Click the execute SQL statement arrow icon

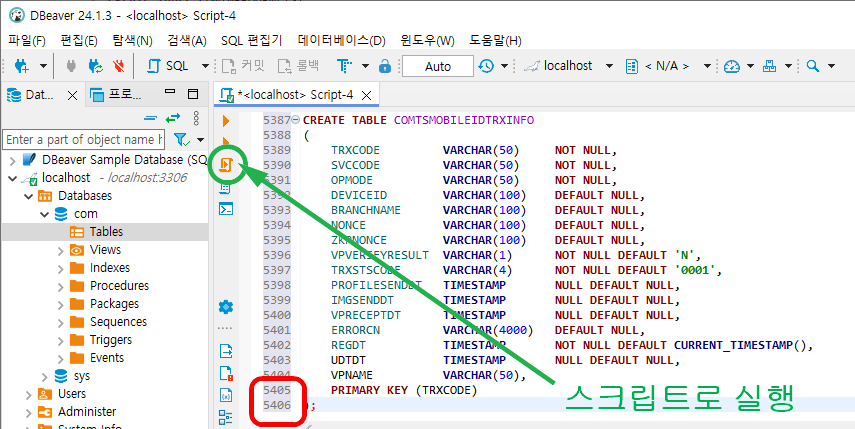coord(226,121)
